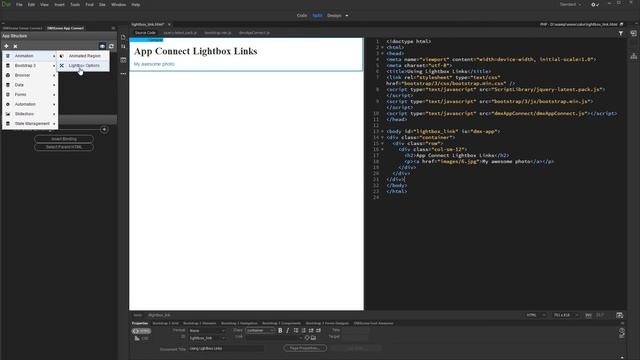Click Select Parent HTML button
Screen dimensions: 640x360
click(x=64, y=147)
